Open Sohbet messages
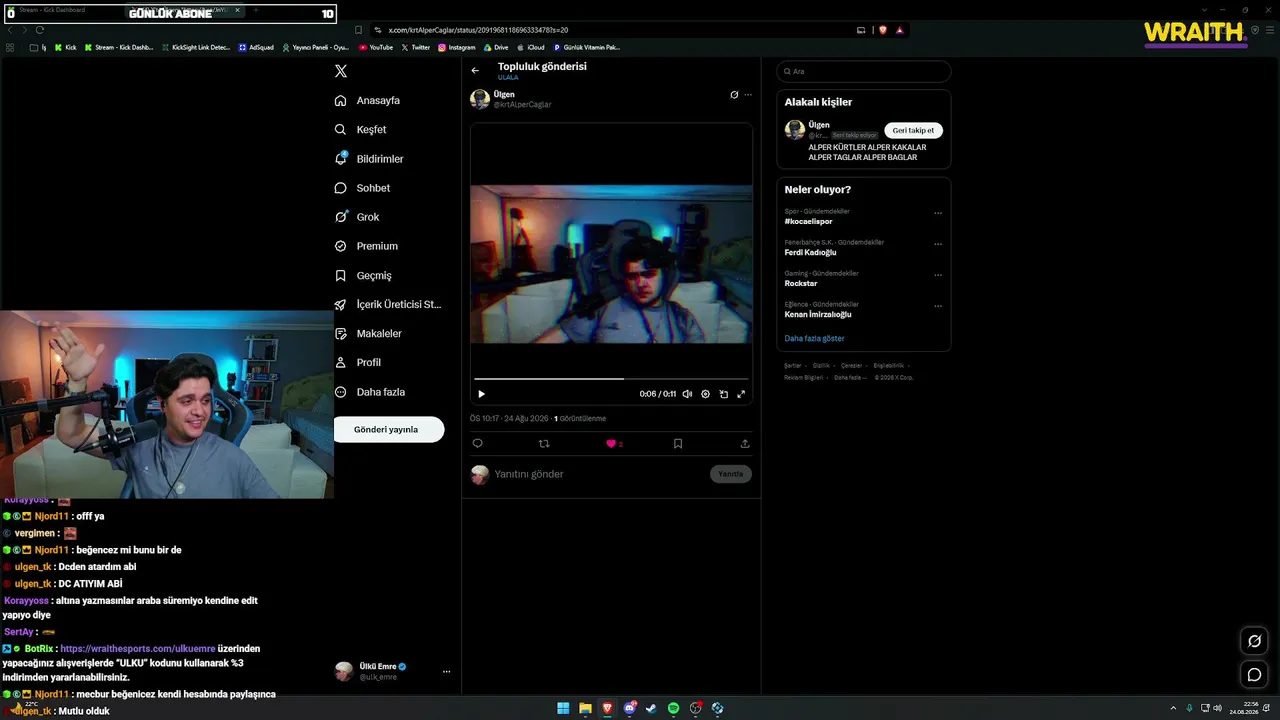This screenshot has width=1280, height=720. click(362, 188)
